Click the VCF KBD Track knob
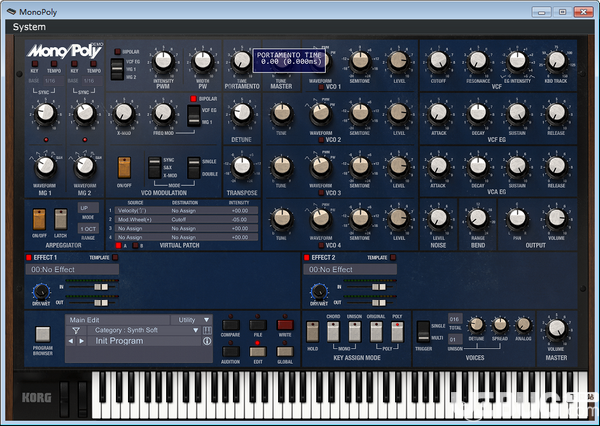600x426 pixels. point(556,61)
